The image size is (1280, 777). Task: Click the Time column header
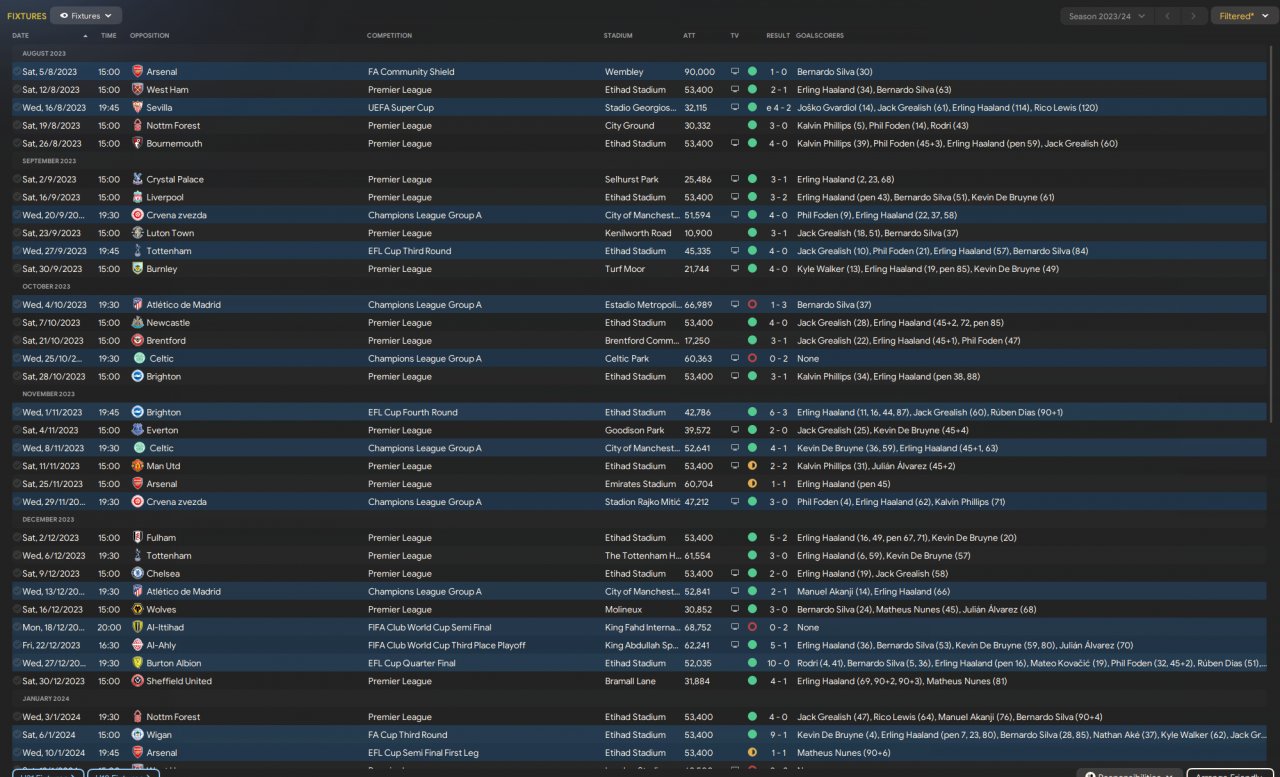(108, 36)
